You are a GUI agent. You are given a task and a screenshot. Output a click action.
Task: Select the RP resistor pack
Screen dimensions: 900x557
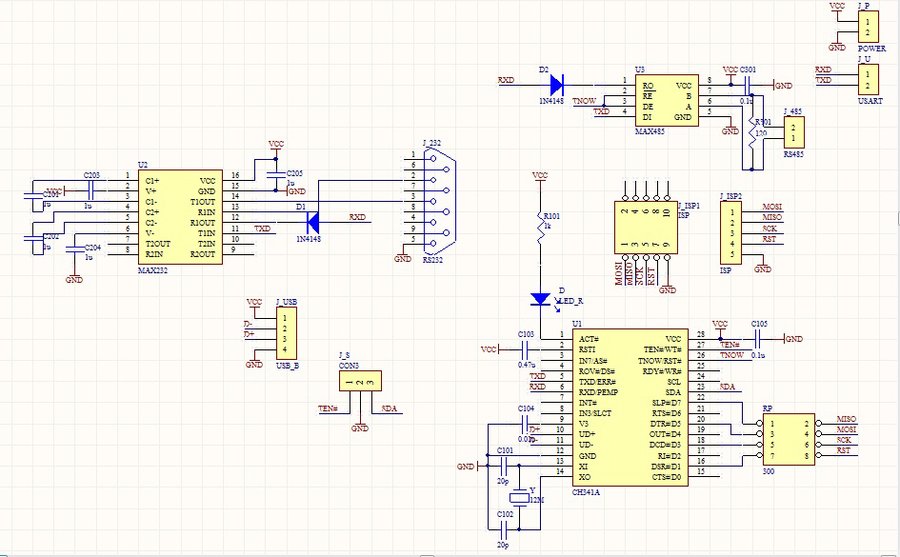(x=789, y=439)
